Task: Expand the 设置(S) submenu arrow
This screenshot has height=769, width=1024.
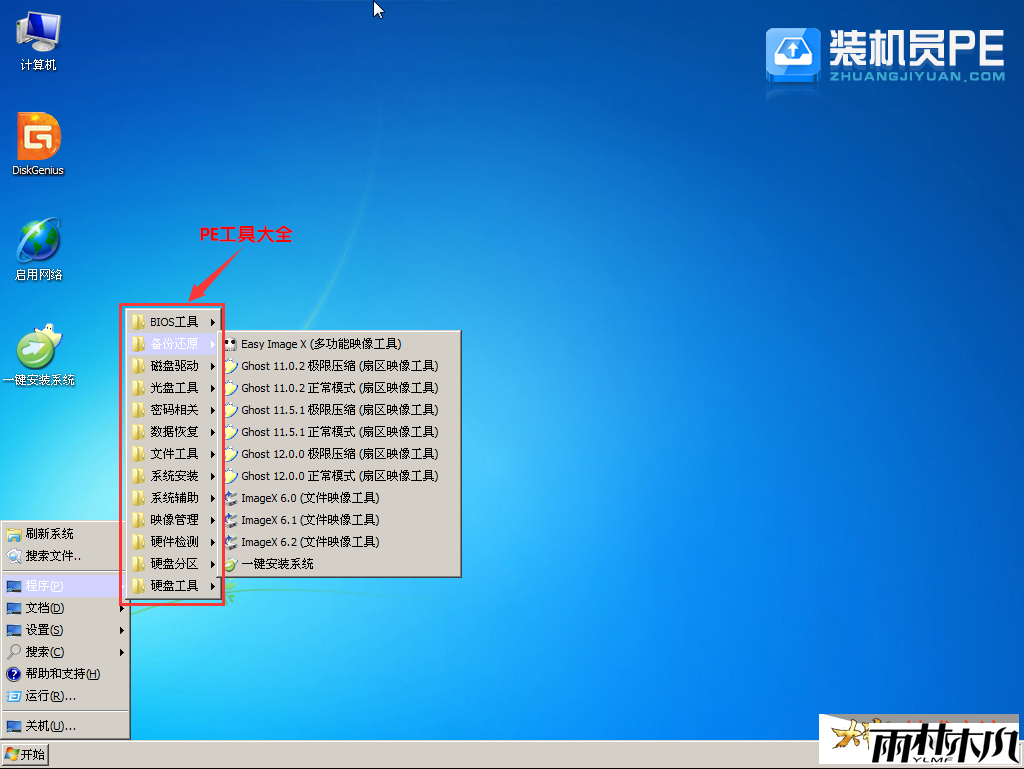Action: click(122, 630)
